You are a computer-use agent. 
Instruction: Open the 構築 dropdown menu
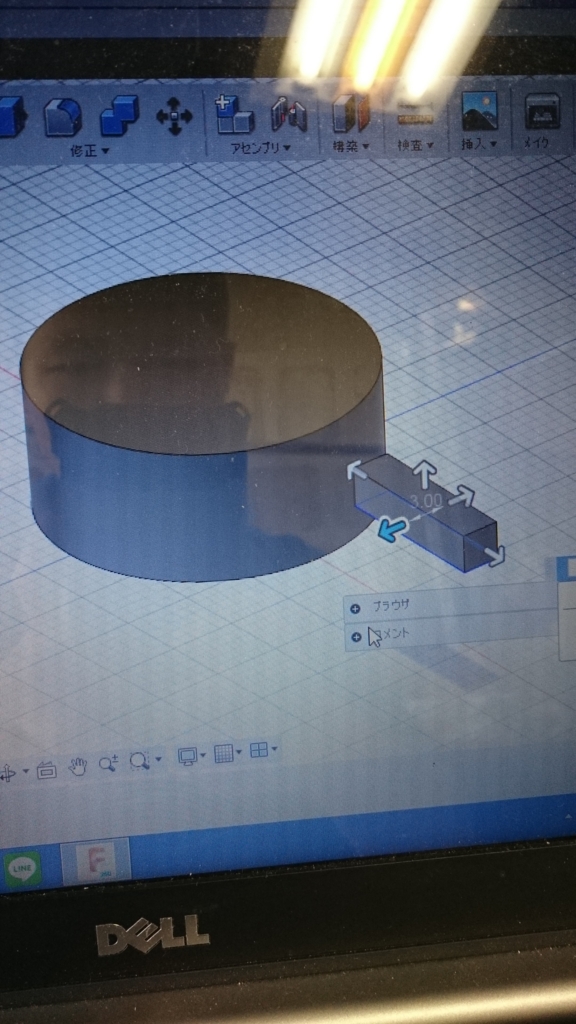pyautogui.click(x=350, y=147)
